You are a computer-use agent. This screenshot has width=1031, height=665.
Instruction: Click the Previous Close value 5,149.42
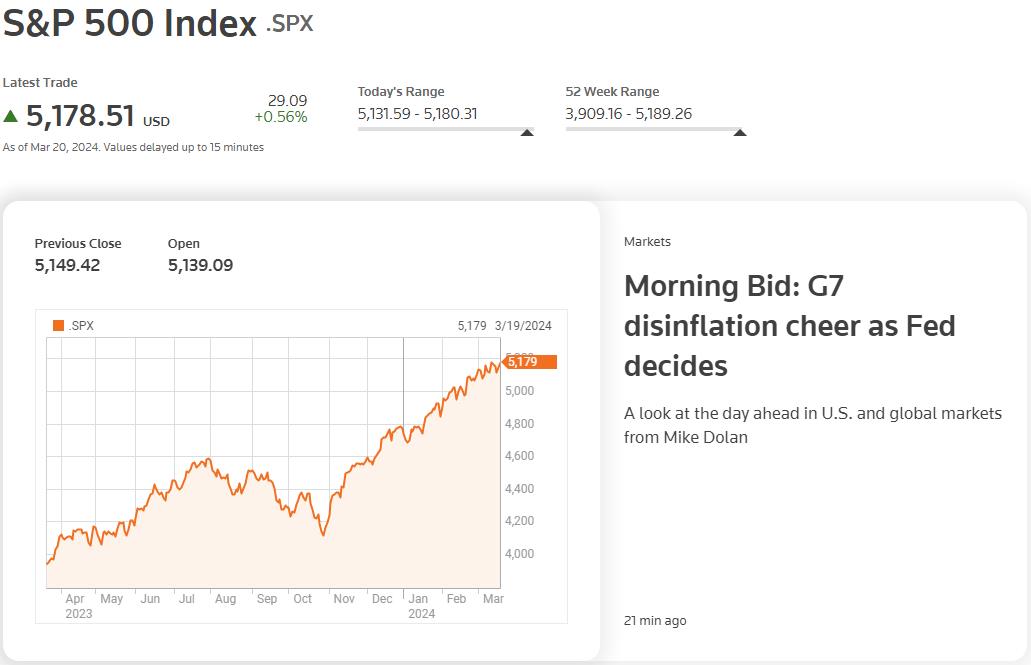pyautogui.click(x=67, y=265)
